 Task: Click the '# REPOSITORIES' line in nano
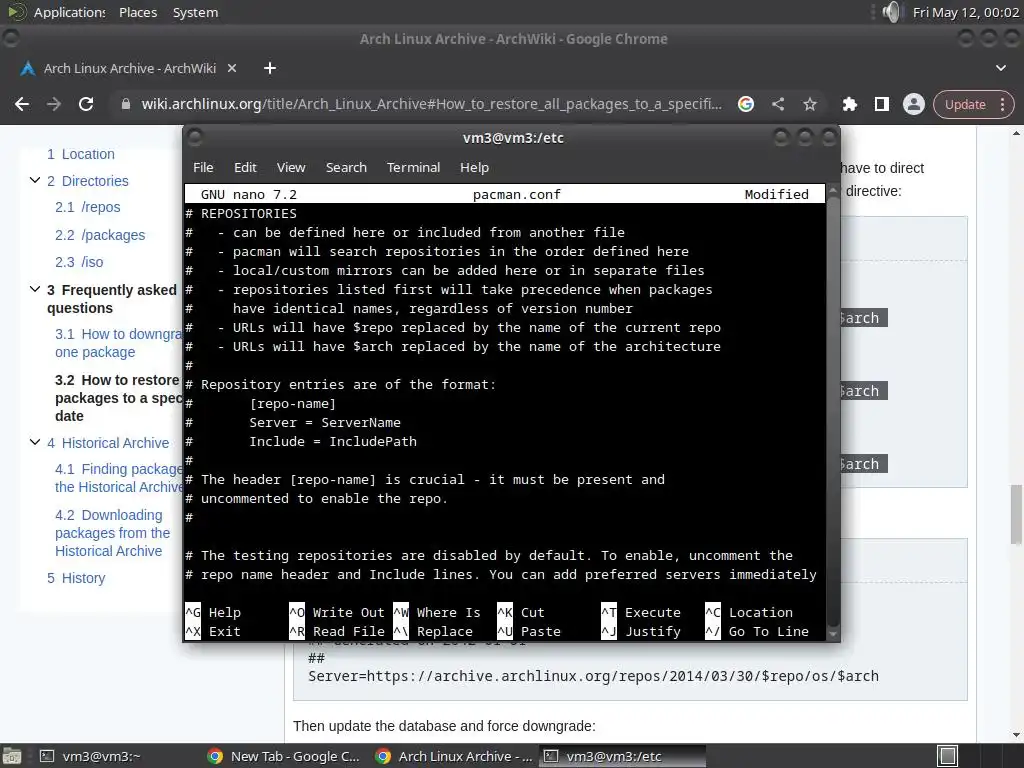pos(241,214)
